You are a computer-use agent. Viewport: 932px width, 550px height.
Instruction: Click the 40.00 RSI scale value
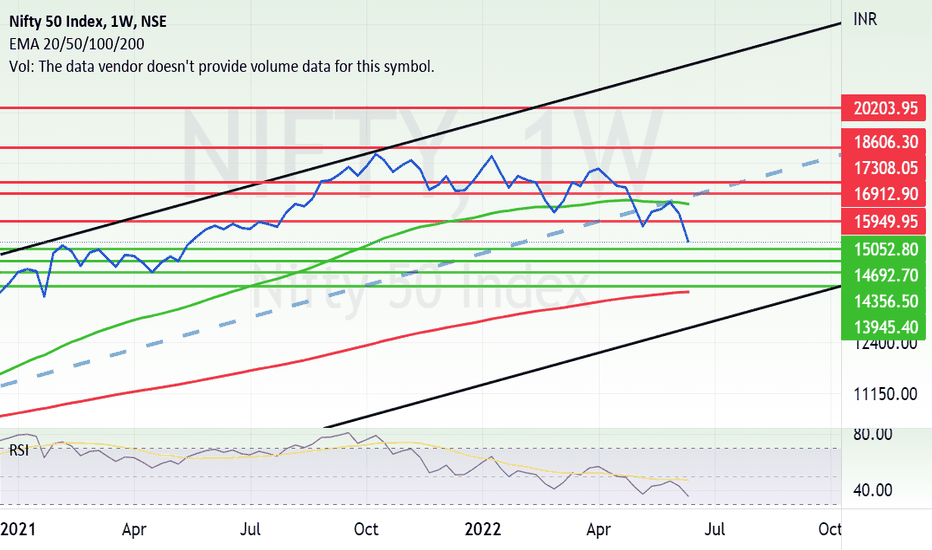click(x=873, y=490)
